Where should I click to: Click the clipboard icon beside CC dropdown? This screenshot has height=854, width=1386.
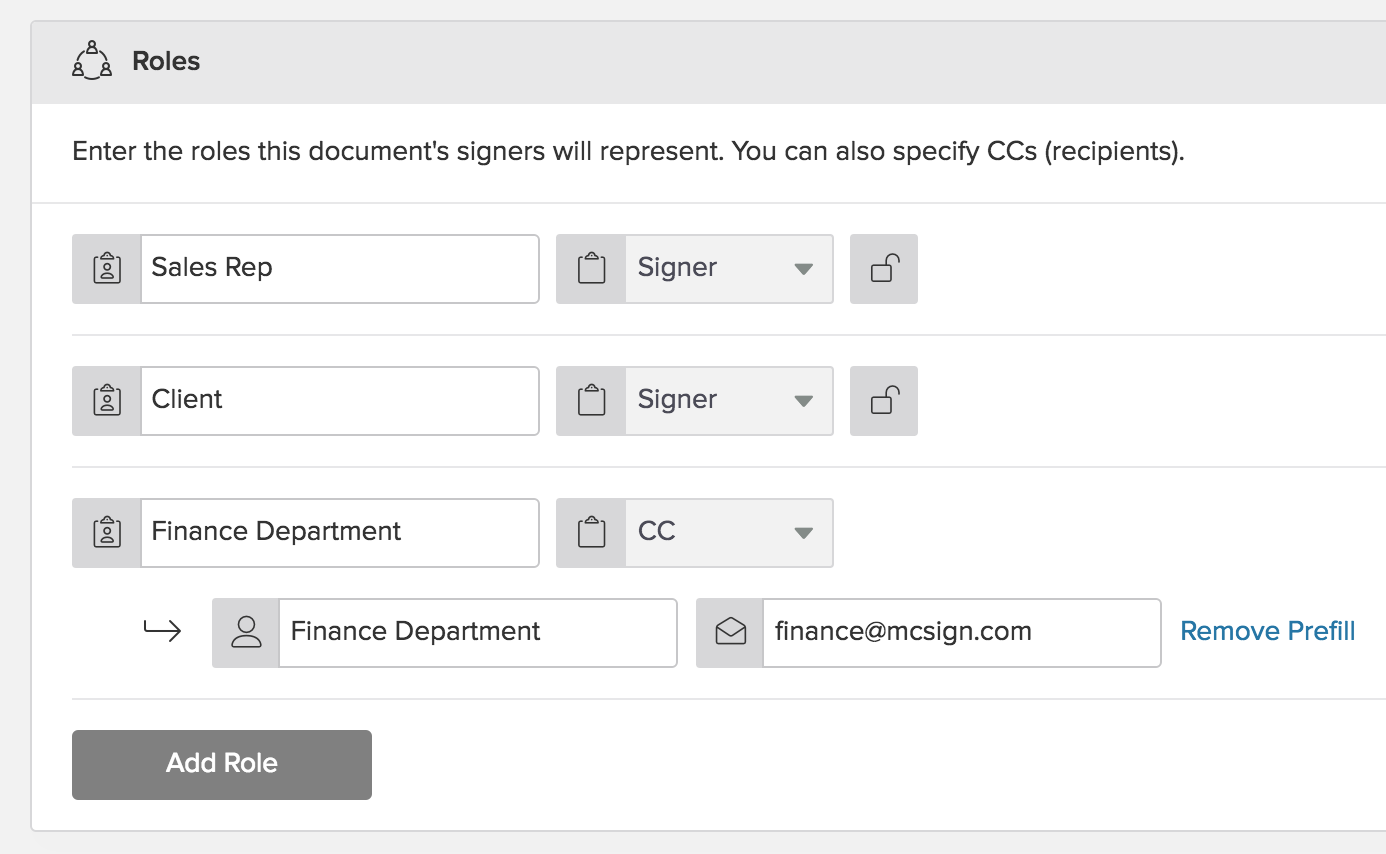tap(592, 533)
